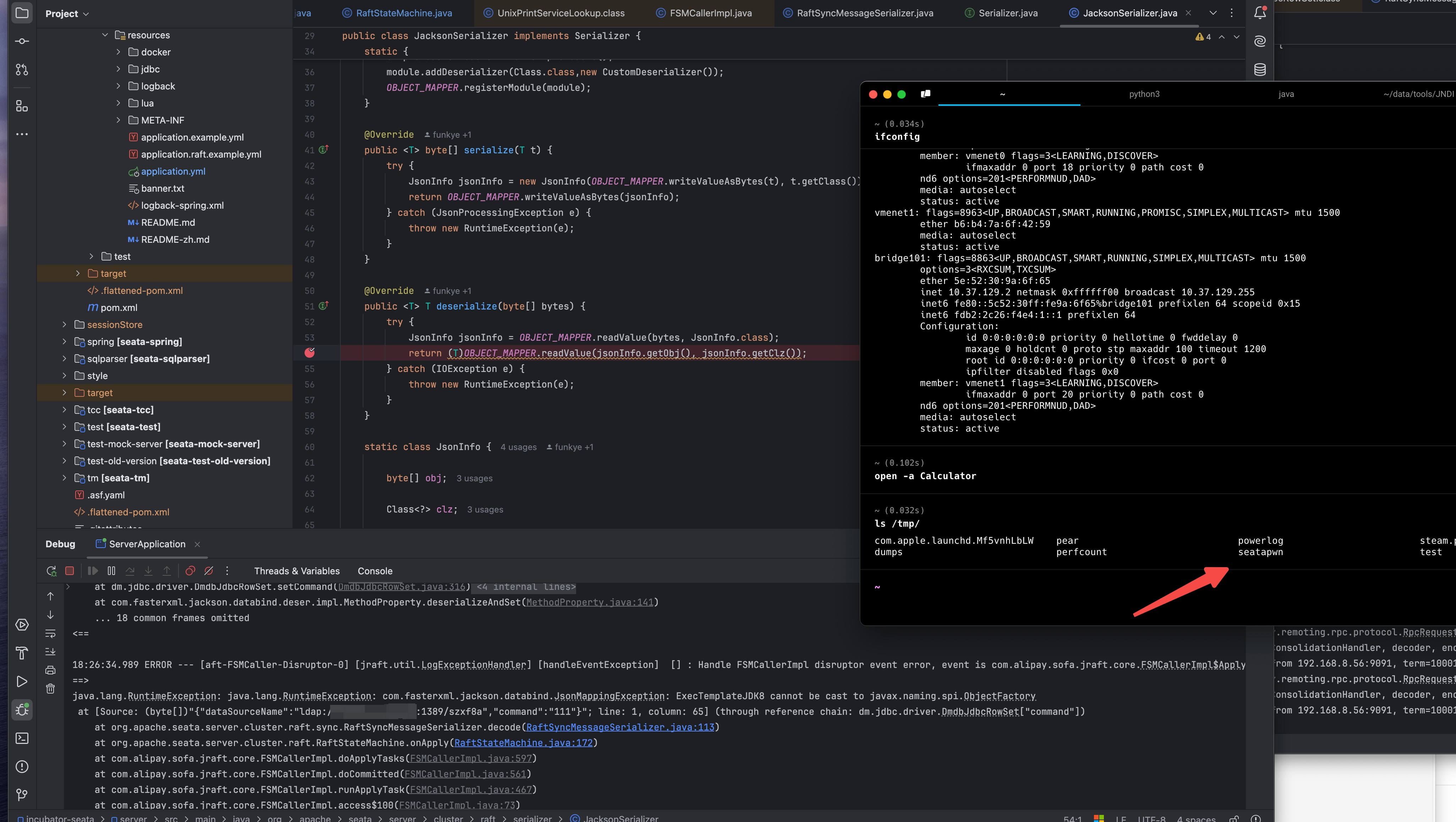Expand the tm [seata-tm] module
This screenshot has width=1456, height=822.
click(x=64, y=478)
